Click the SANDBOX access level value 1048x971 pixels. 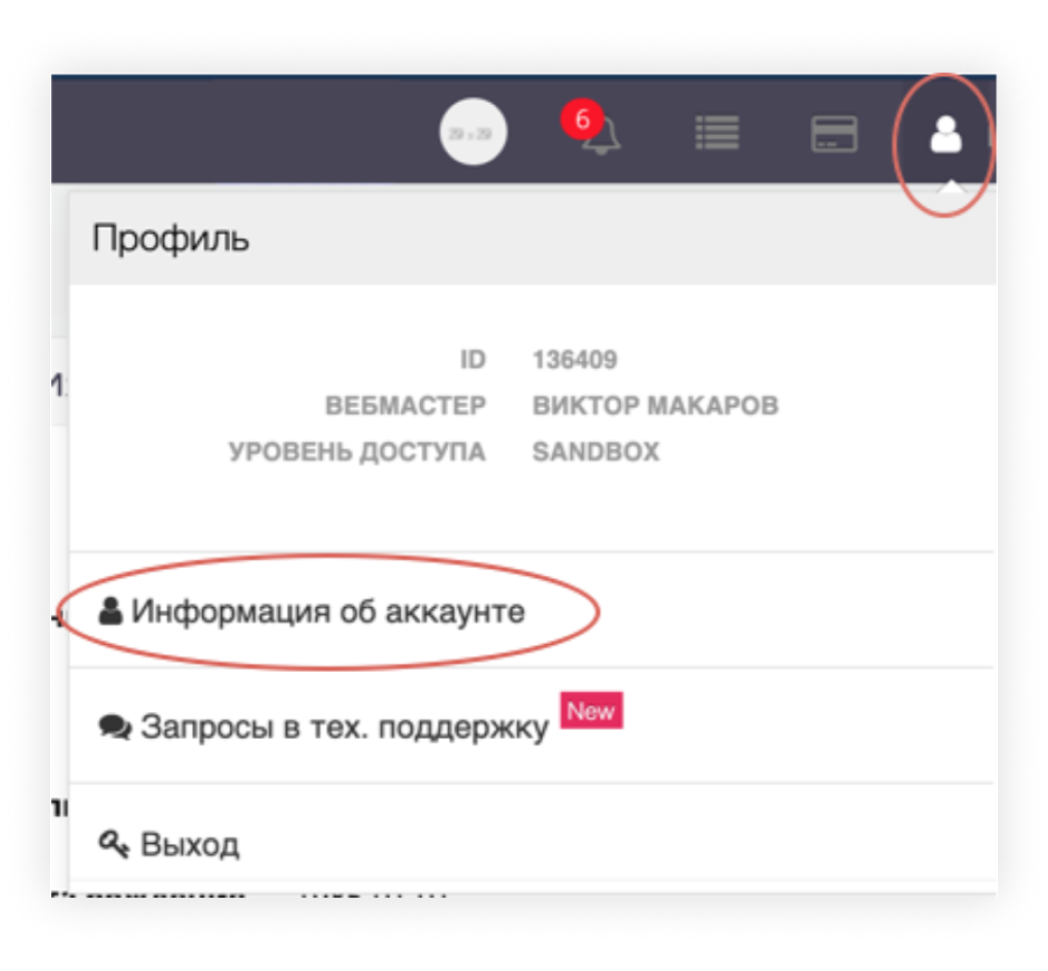tap(596, 452)
